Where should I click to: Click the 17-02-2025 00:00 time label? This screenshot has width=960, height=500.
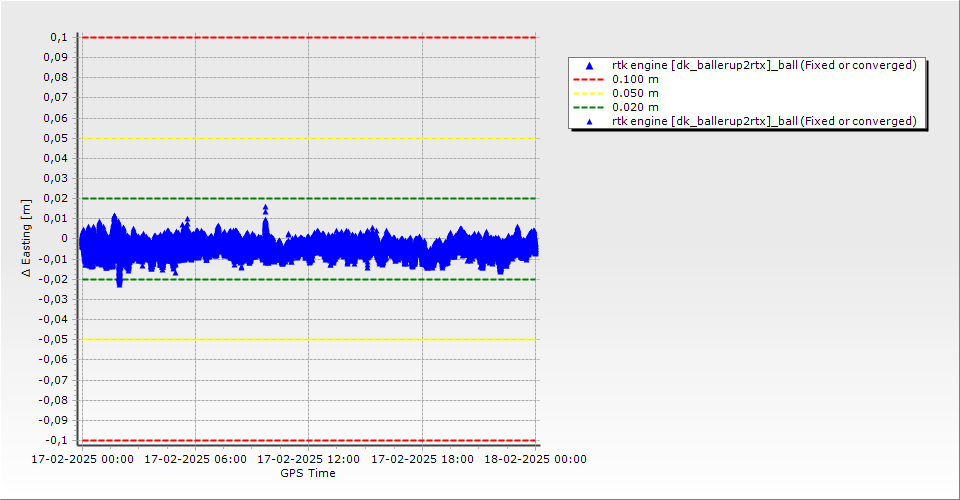pos(83,459)
